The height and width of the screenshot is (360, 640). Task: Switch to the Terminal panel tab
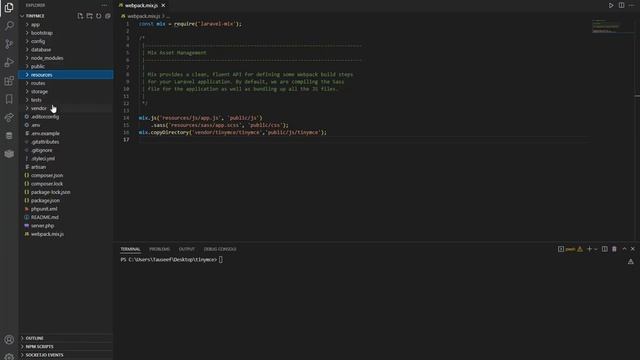pos(130,249)
